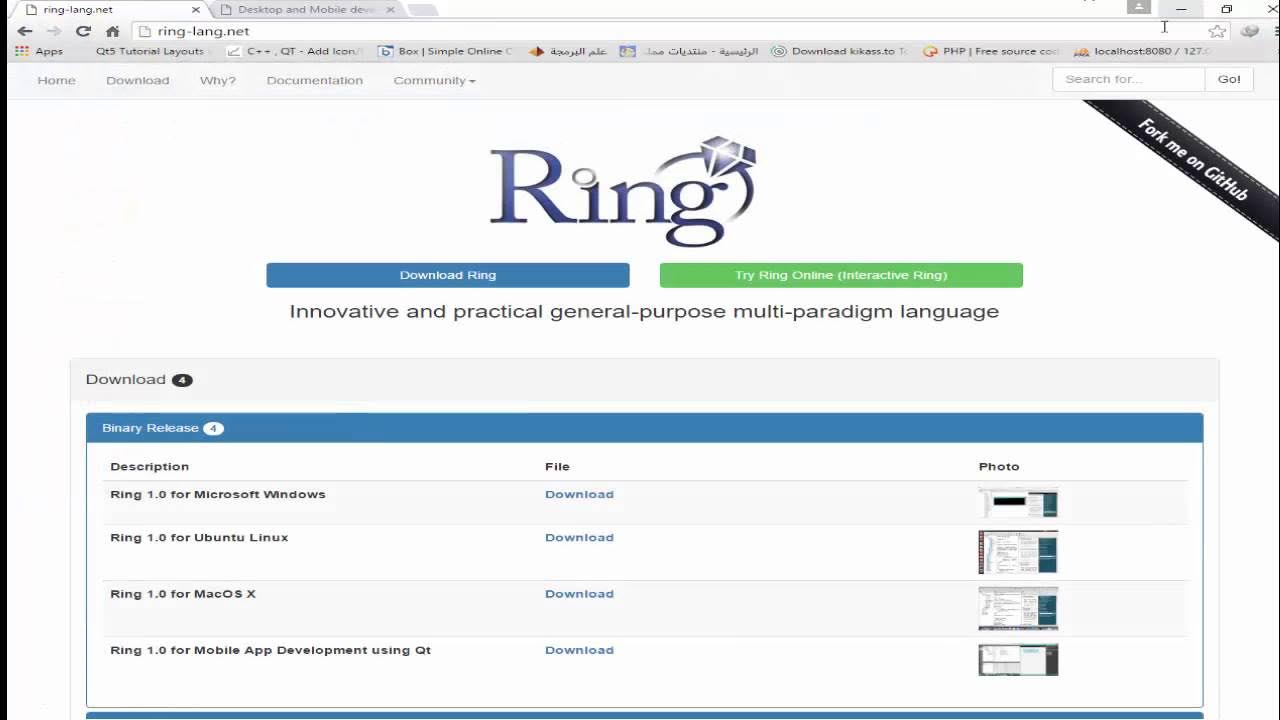Open the Qt5 Tutorial Layouts bookmark
Image resolution: width=1280 pixels, height=720 pixels.
coord(149,51)
